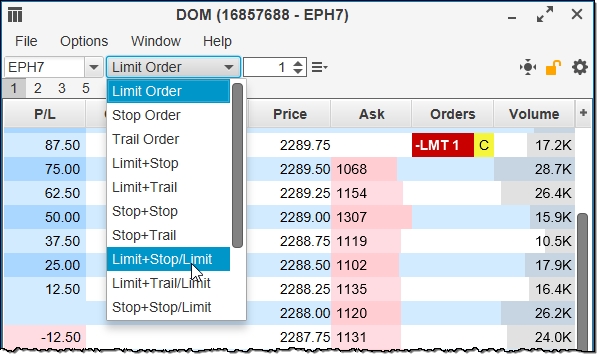This screenshot has width=600, height=360.
Task: Open the Options menu
Action: click(x=84, y=41)
